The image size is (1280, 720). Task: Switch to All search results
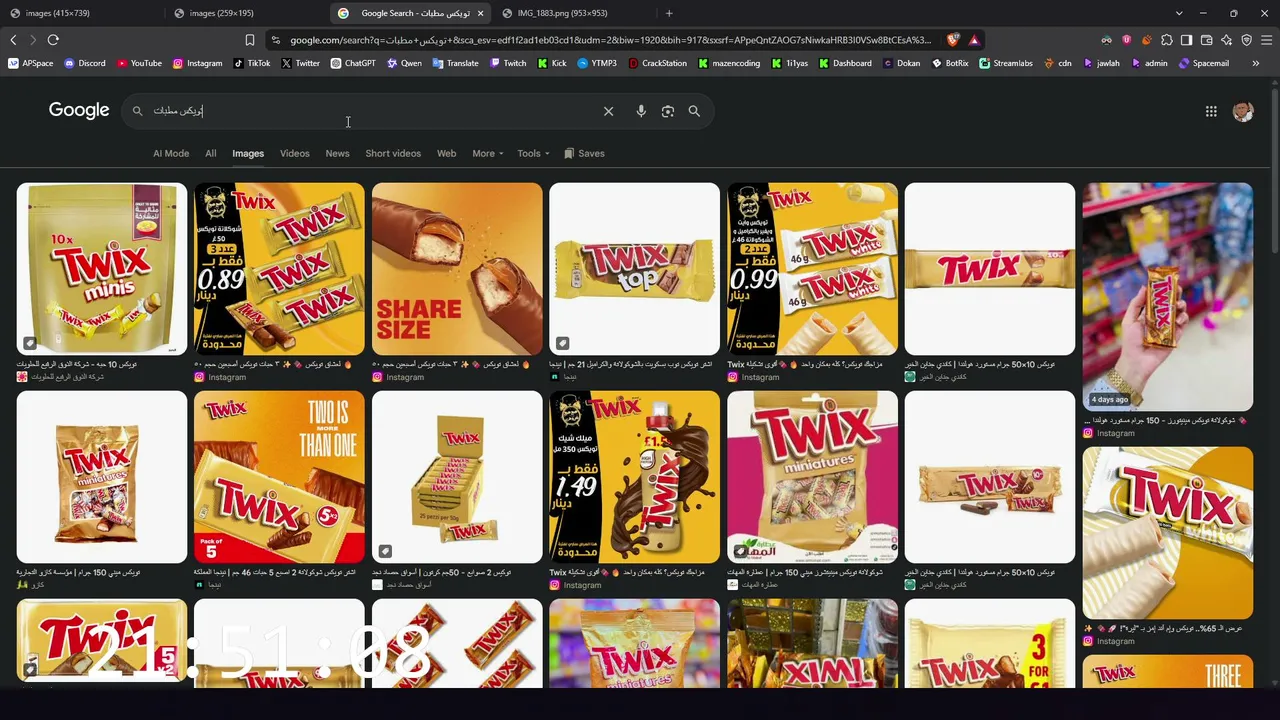point(211,153)
